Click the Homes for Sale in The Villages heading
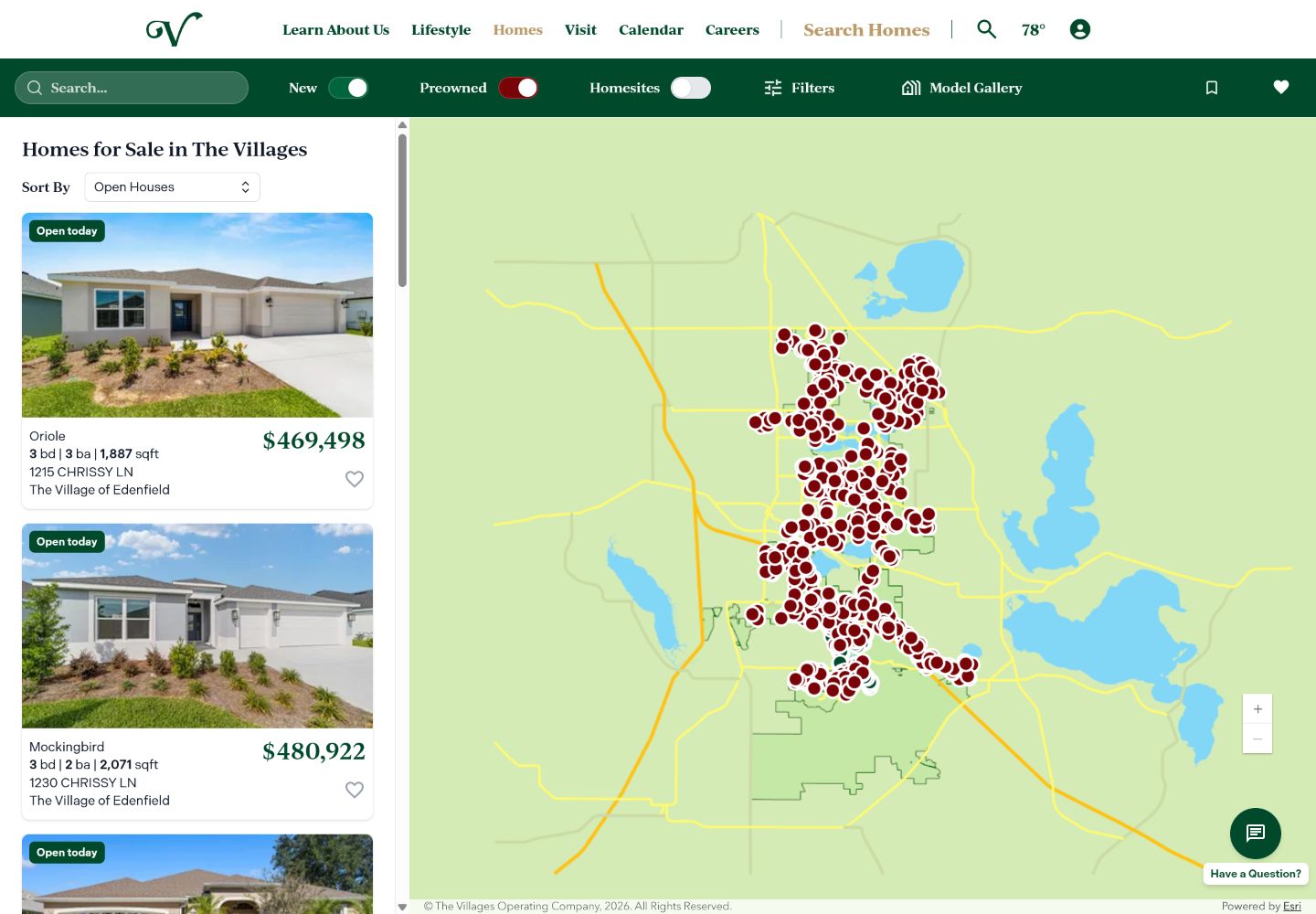 coord(164,149)
